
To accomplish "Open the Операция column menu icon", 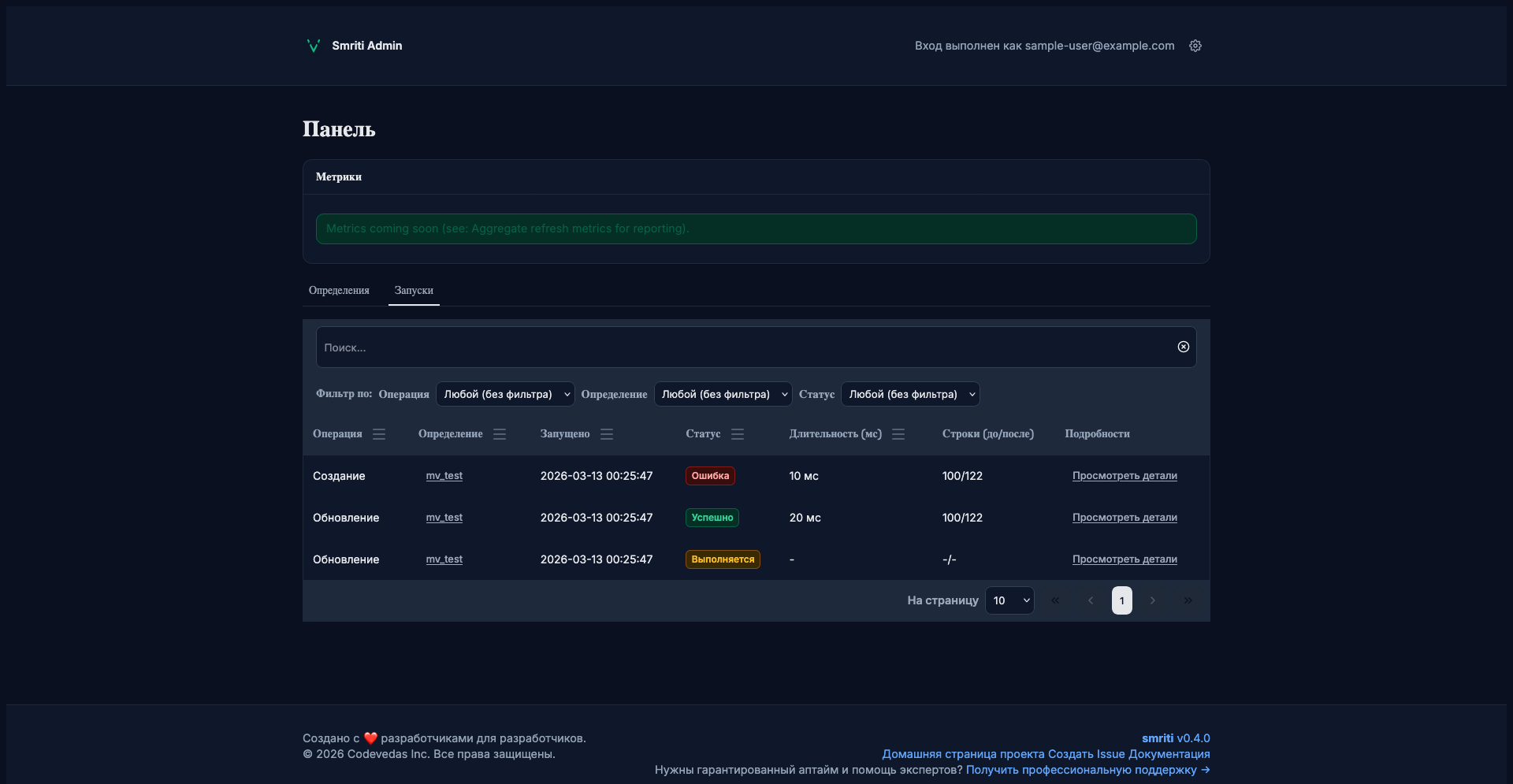I will pyautogui.click(x=379, y=434).
